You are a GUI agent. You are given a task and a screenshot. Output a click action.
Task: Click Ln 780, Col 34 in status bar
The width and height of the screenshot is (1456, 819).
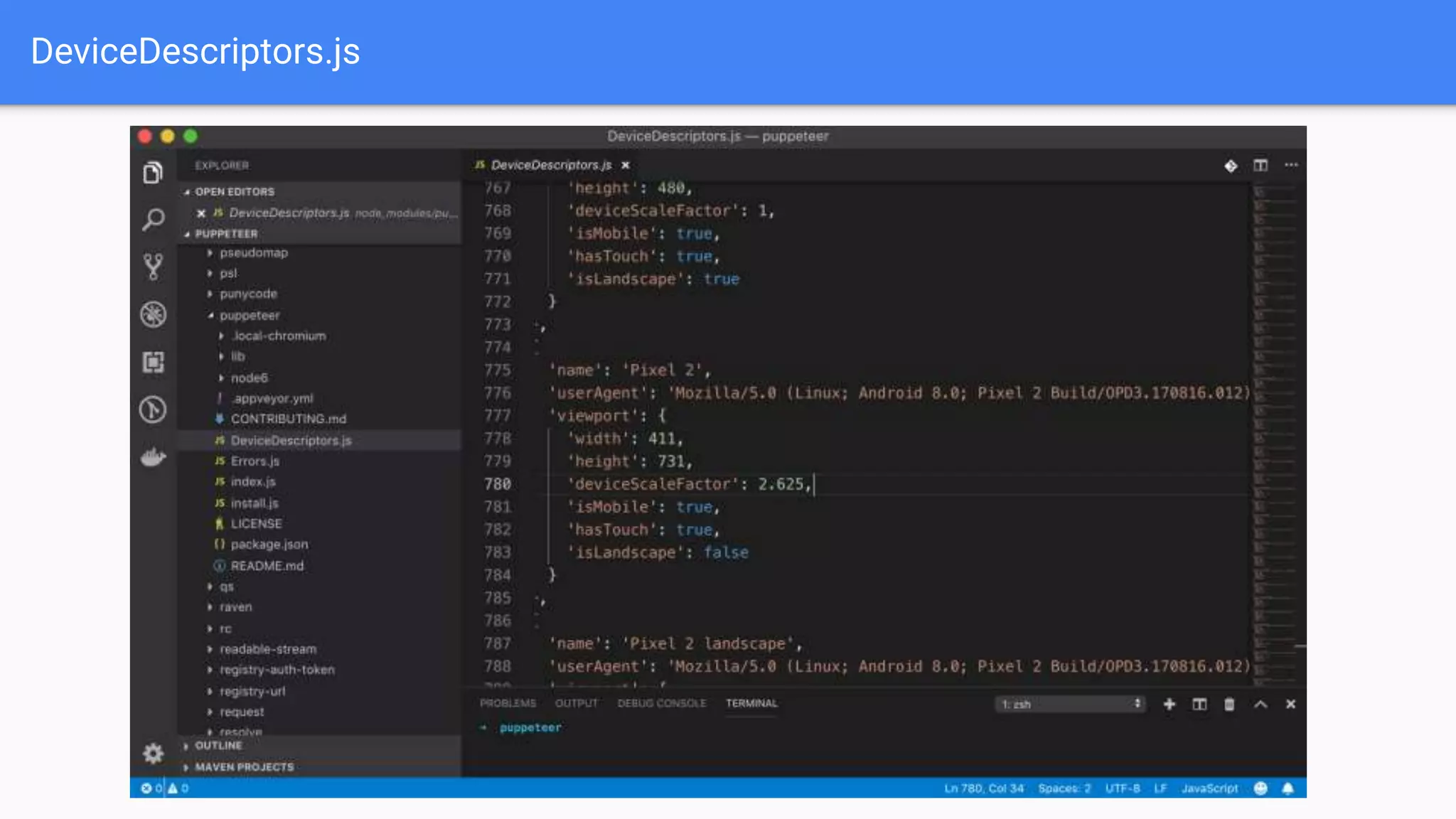[x=984, y=788]
